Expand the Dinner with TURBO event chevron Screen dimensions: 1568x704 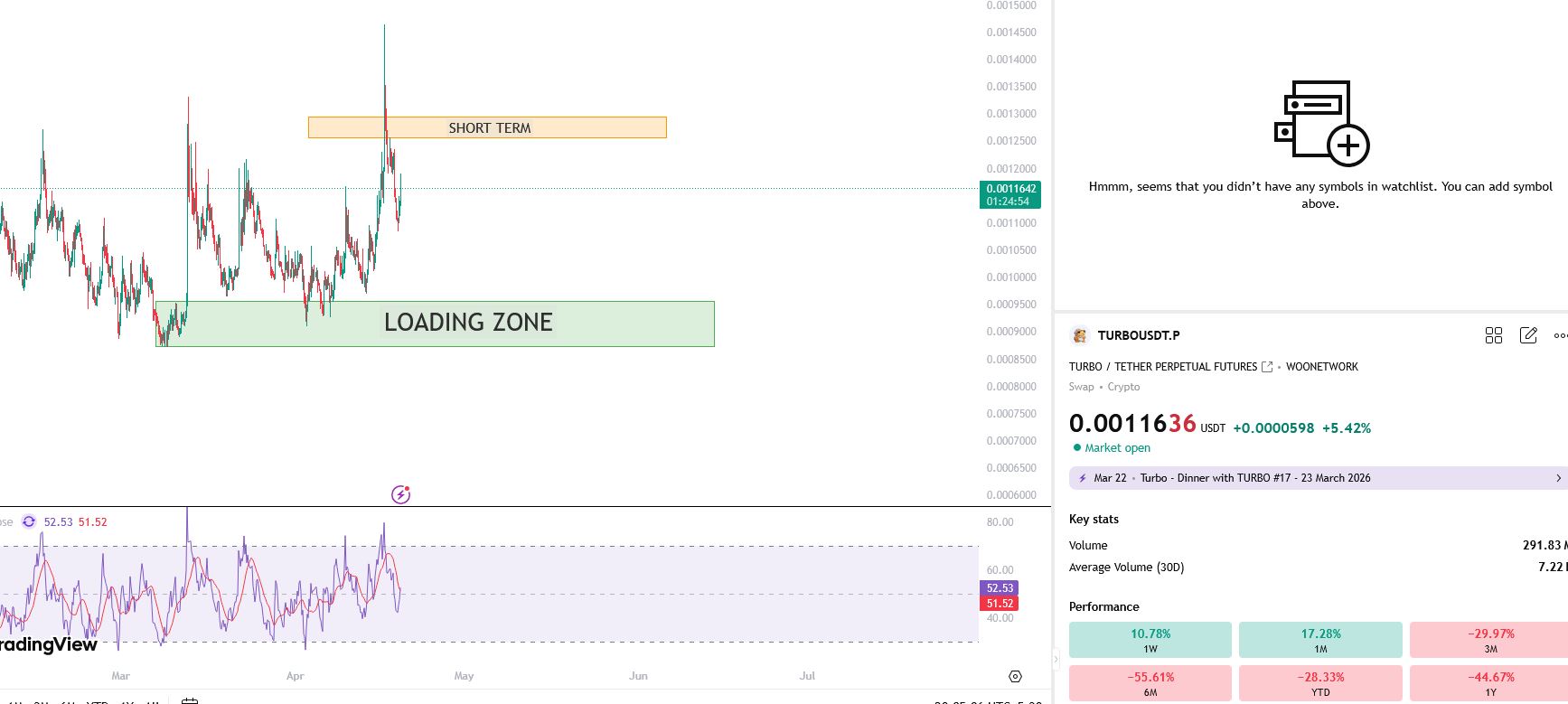1558,478
